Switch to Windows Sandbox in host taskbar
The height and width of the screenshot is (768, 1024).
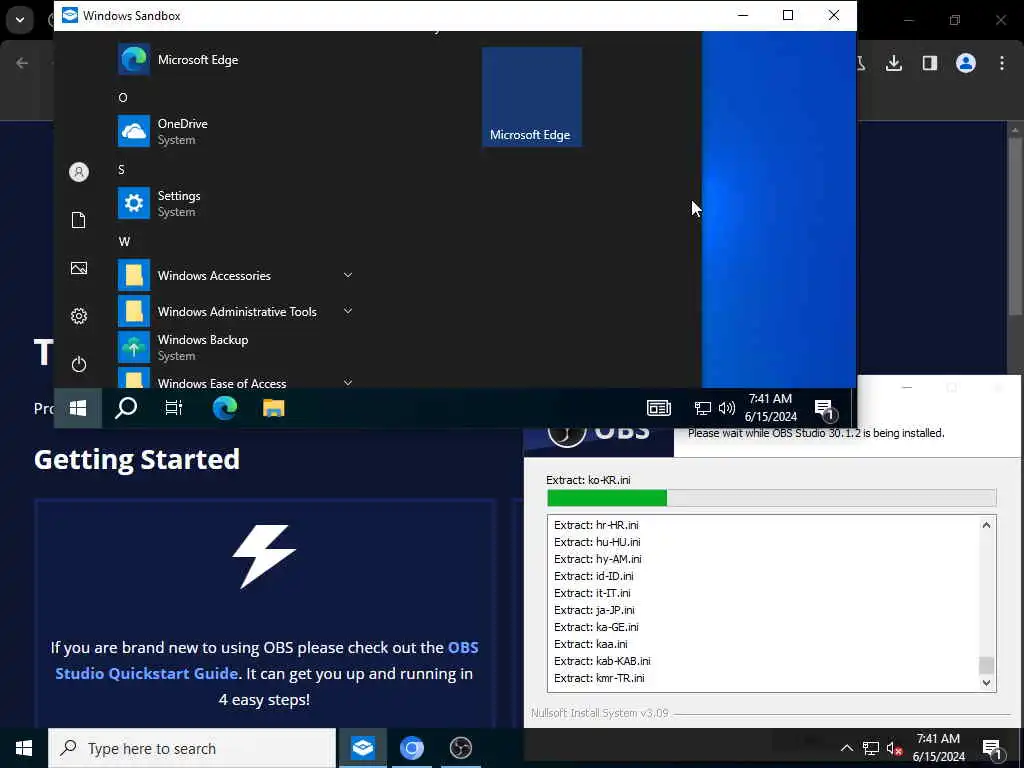point(362,748)
